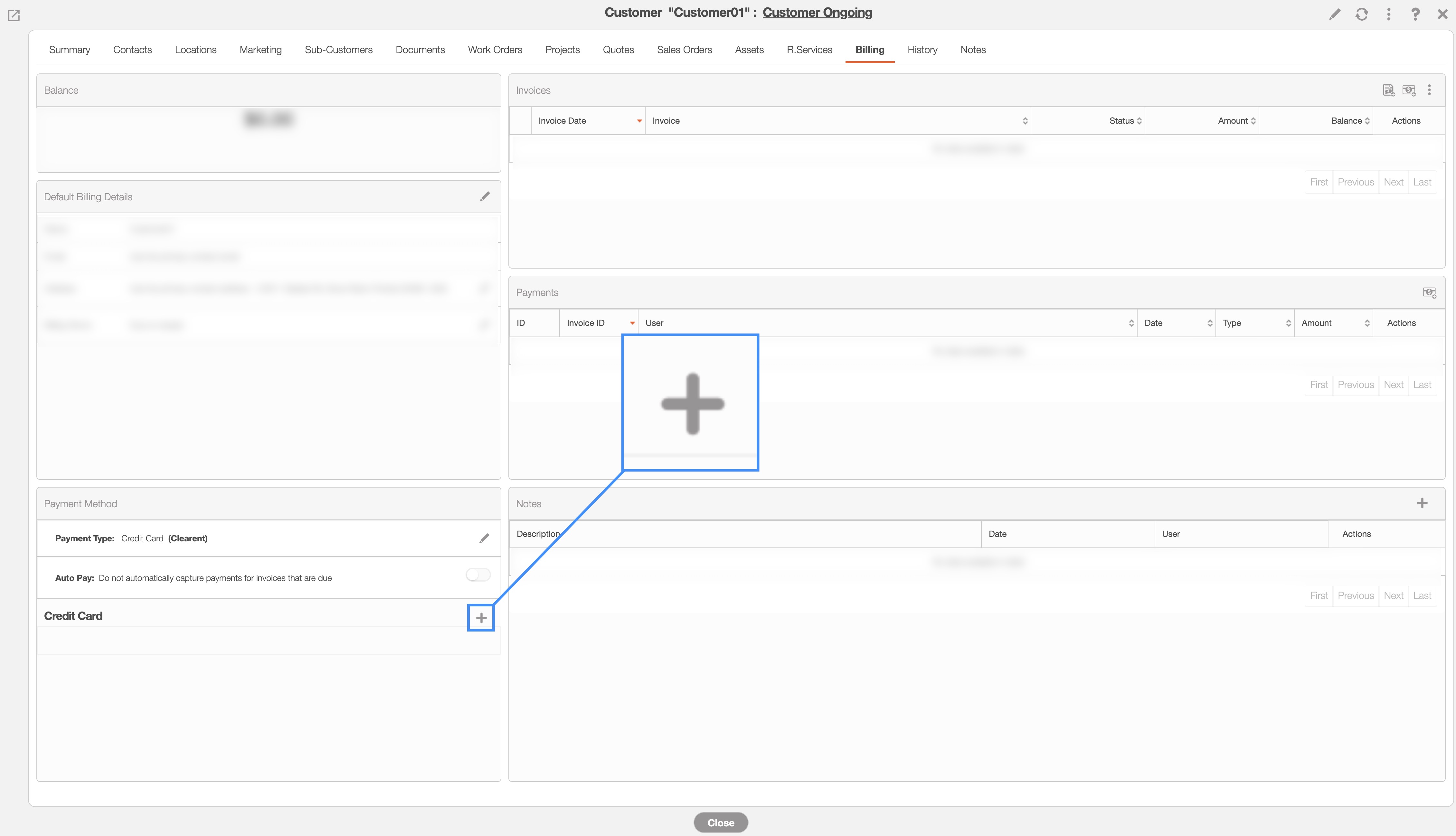Switch to the Work Orders tab
Screen dimensions: 1456x836
click(495, 50)
